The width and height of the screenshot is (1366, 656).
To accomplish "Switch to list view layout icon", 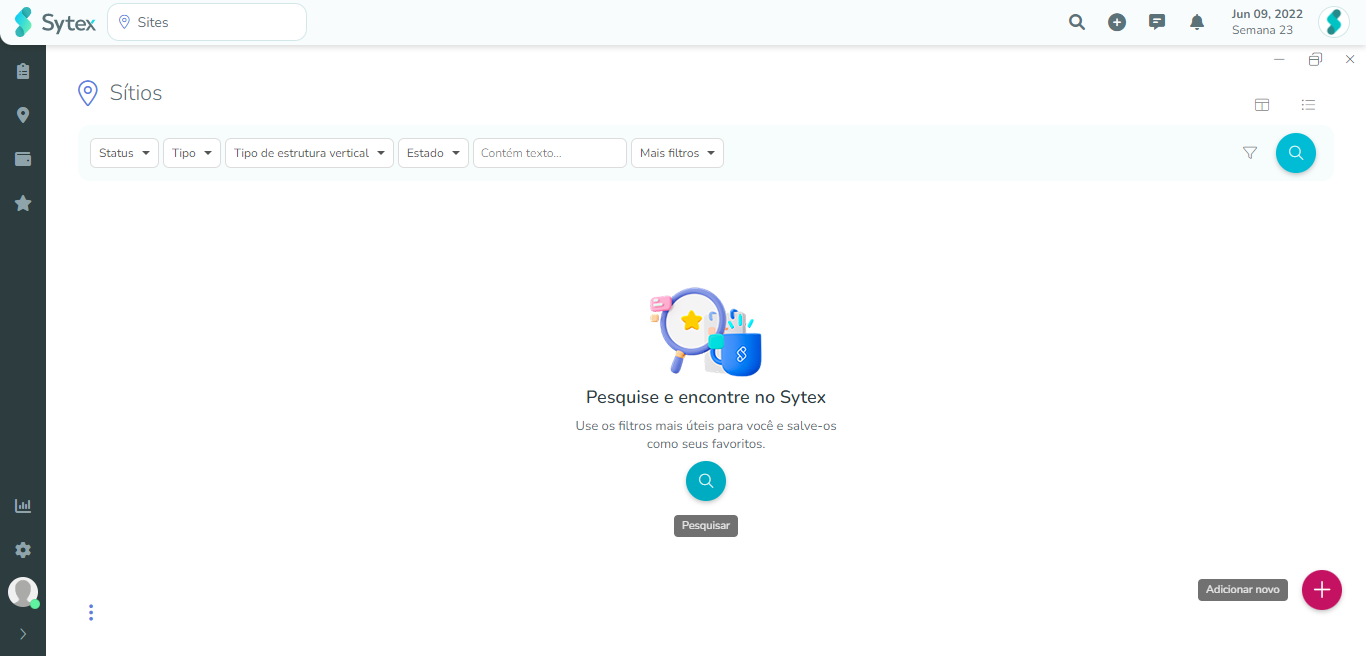I will pos(1308,105).
